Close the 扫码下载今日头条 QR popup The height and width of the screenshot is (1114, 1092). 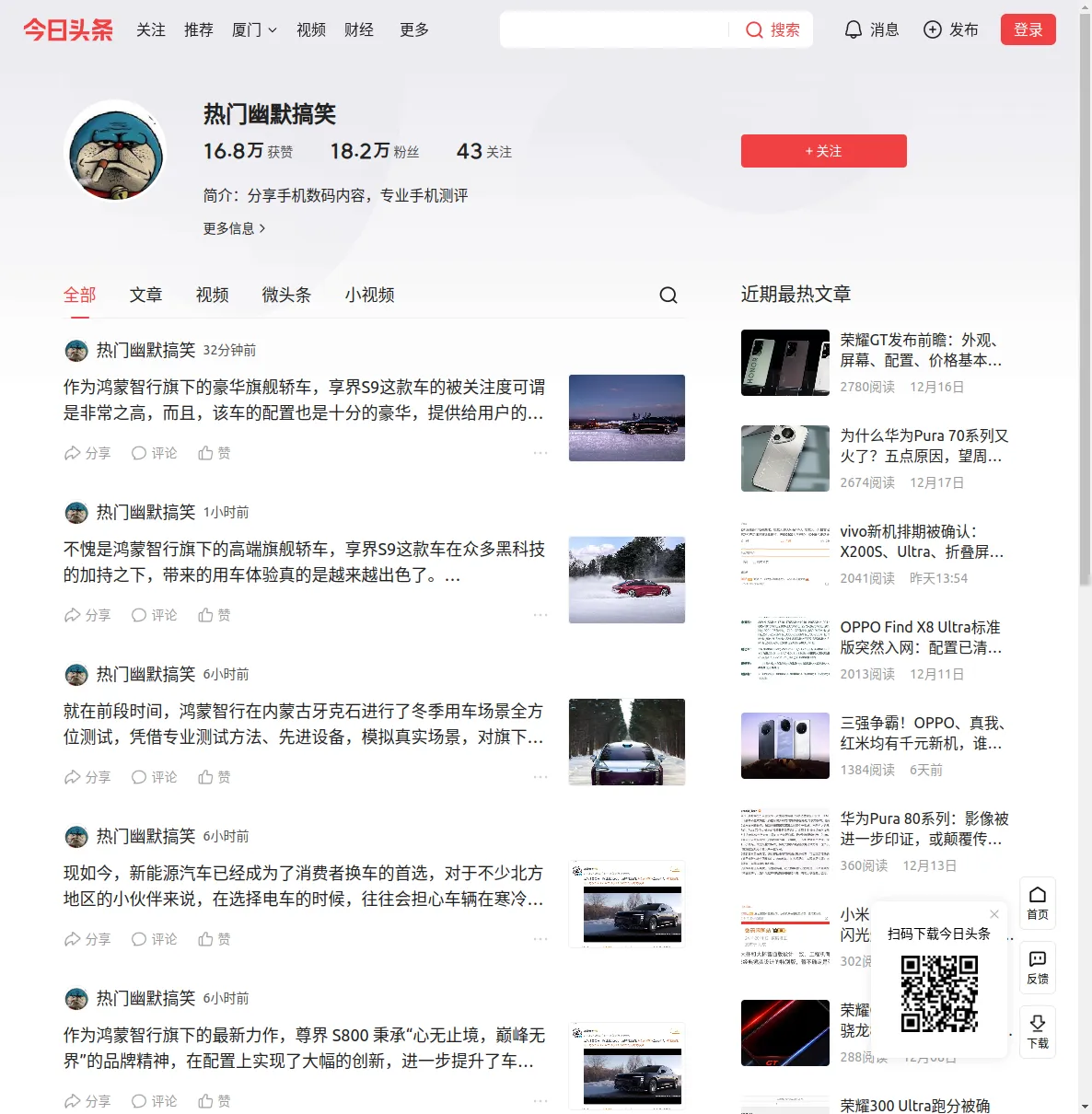[x=994, y=914]
